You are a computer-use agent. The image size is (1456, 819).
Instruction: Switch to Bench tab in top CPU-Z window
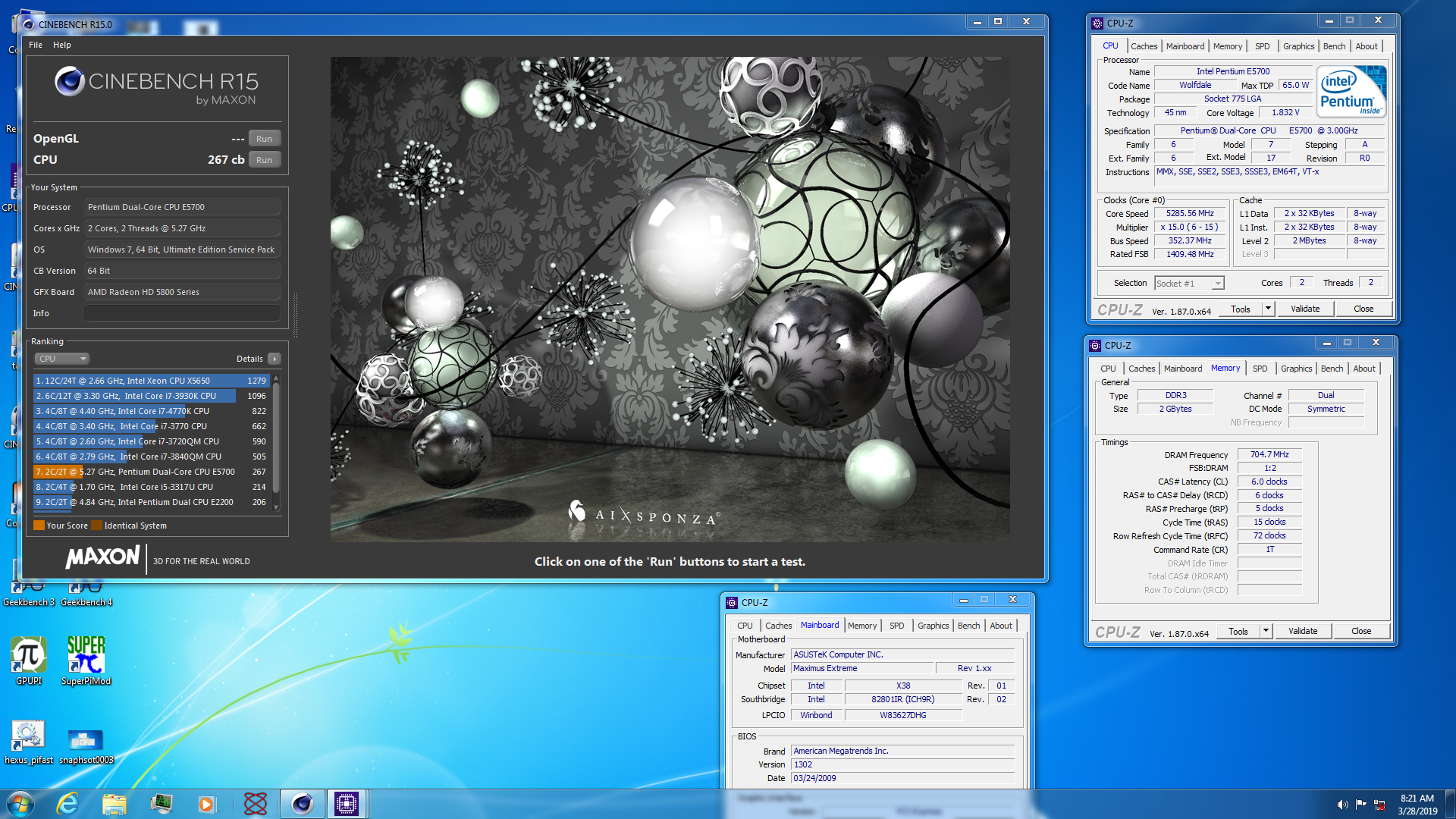[x=1334, y=46]
